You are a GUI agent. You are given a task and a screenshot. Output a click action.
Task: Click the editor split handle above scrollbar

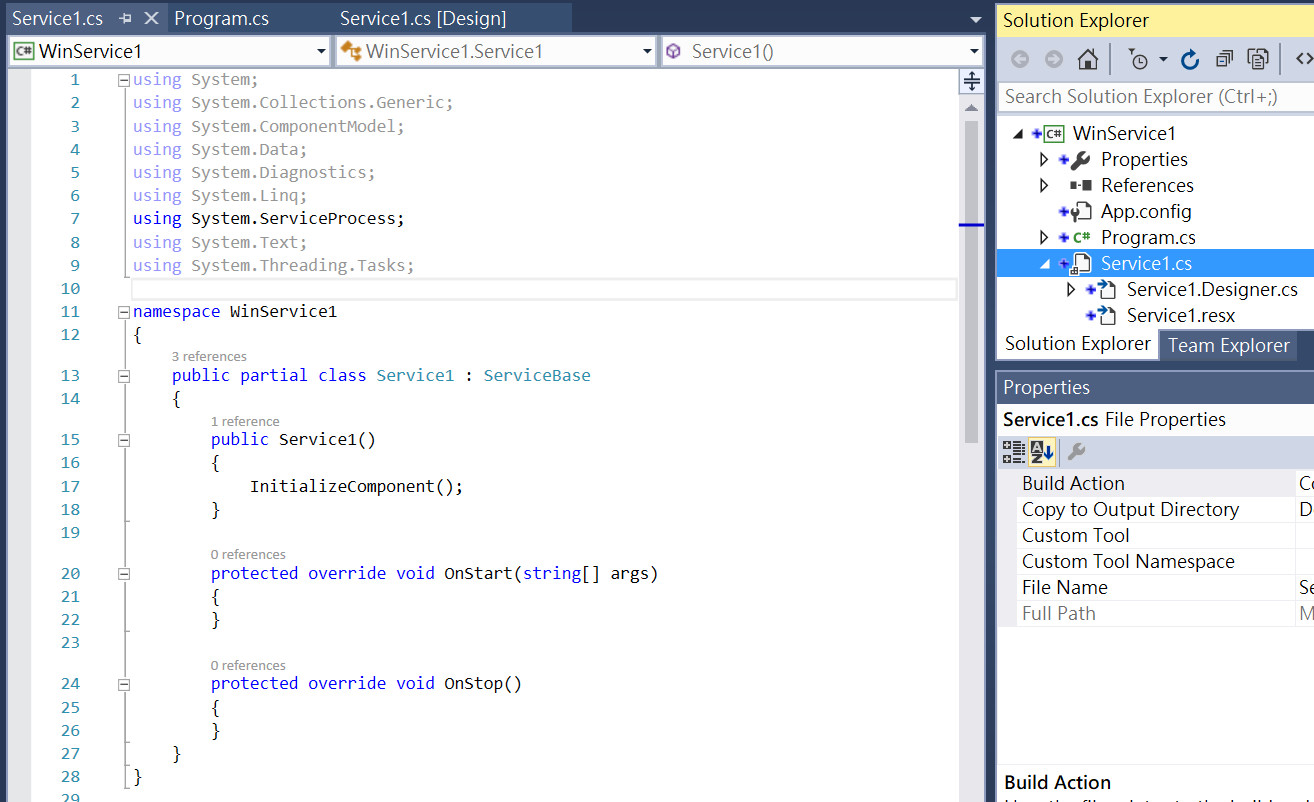[x=971, y=82]
